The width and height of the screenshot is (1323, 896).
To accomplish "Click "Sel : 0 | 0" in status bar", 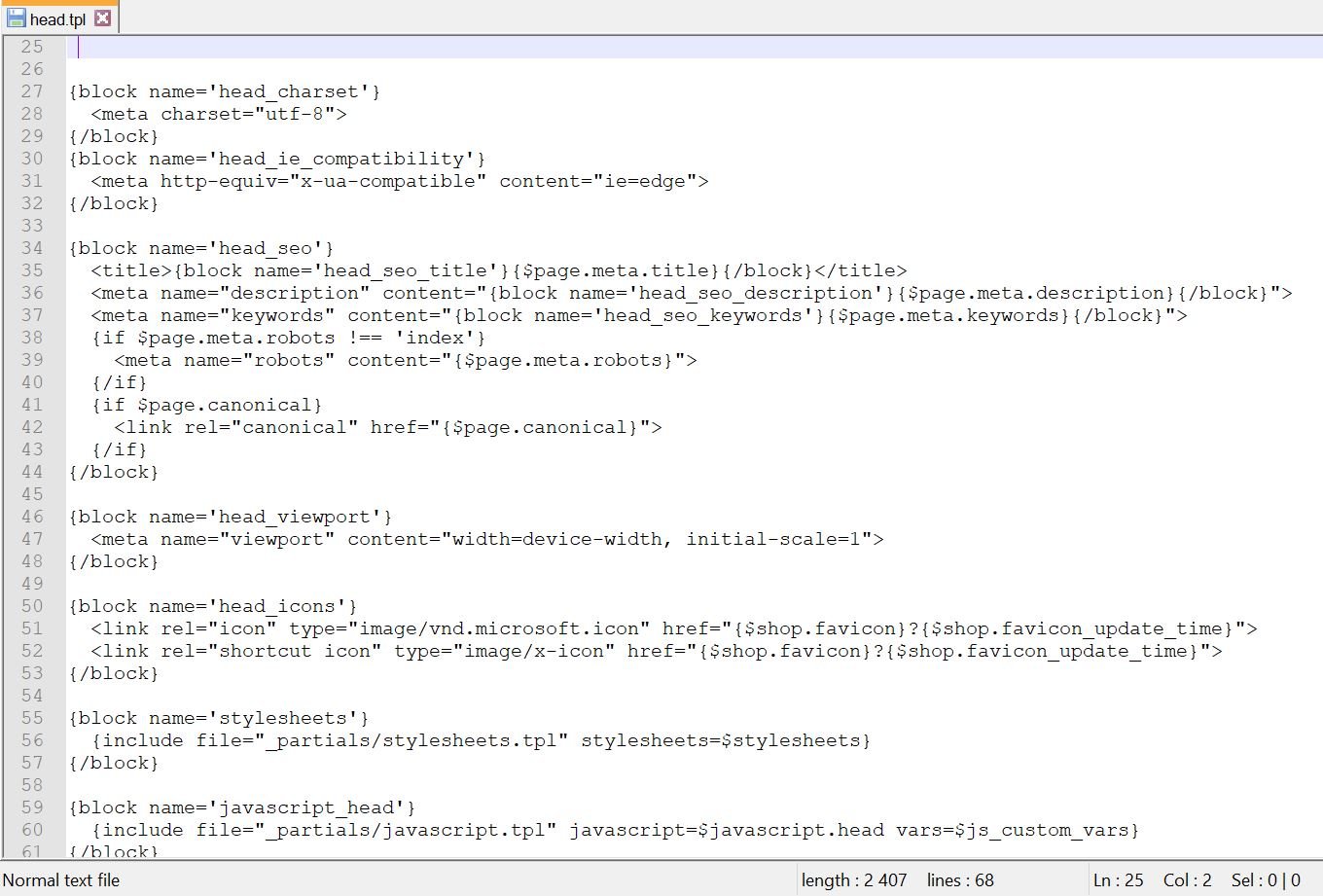I will (1266, 880).
